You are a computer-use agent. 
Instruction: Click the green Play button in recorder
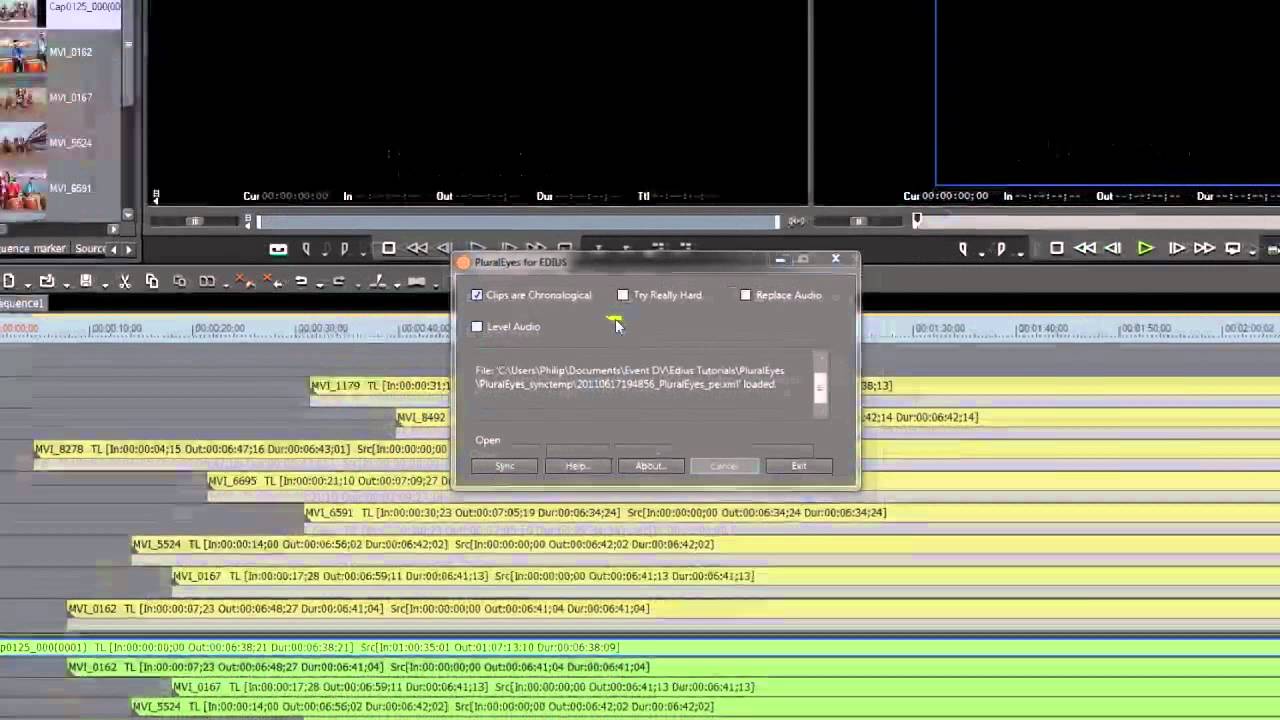(1145, 248)
